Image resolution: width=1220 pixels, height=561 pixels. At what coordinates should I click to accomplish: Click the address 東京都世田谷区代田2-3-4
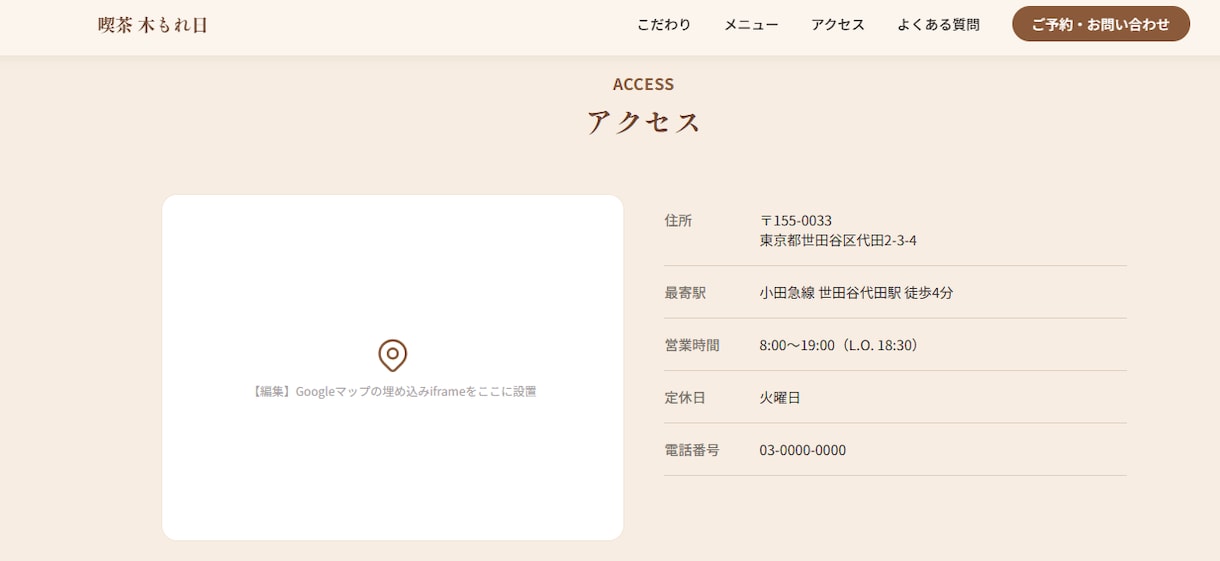pos(838,241)
